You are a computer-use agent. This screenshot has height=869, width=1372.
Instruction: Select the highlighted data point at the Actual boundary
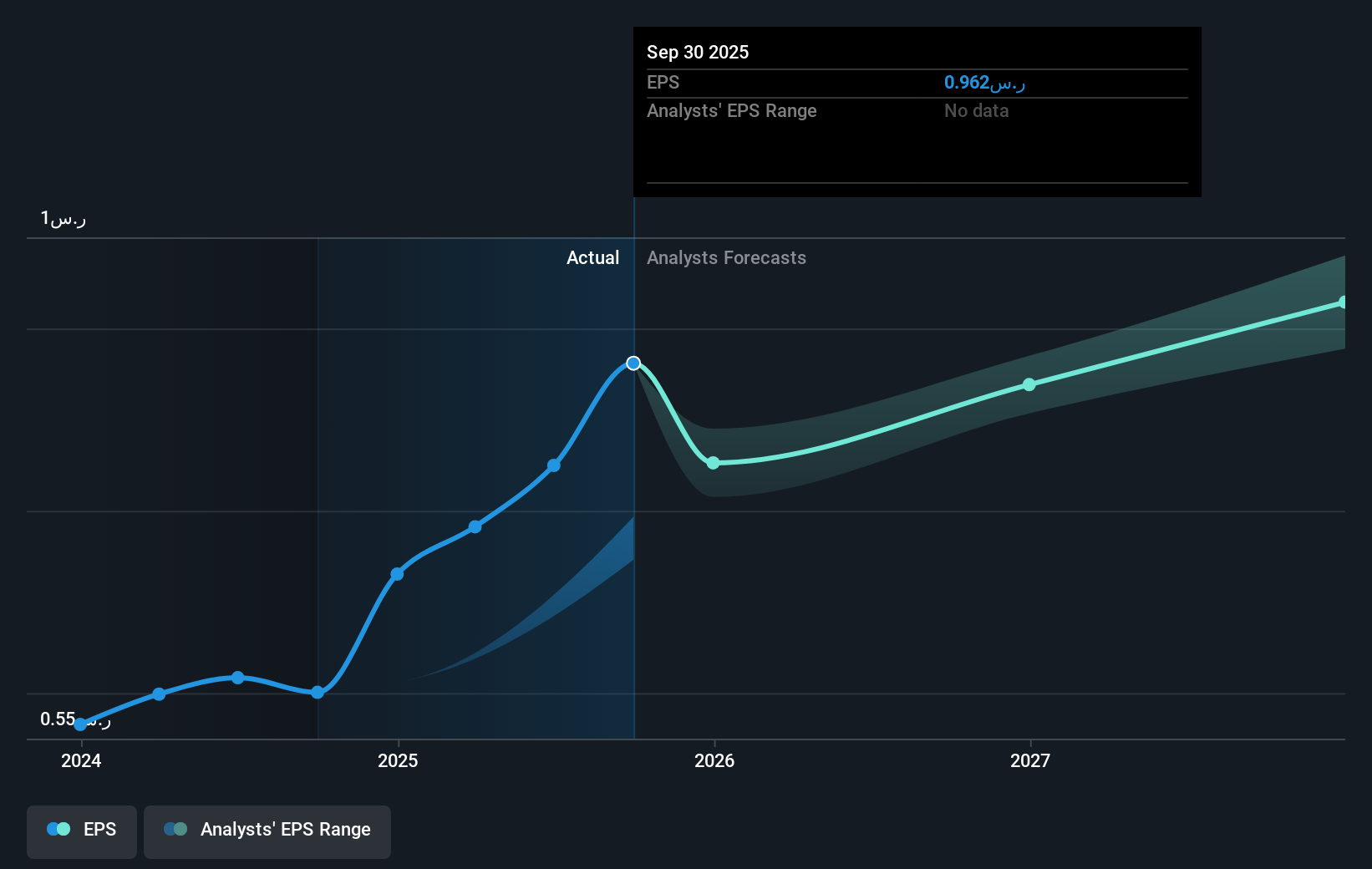(633, 363)
